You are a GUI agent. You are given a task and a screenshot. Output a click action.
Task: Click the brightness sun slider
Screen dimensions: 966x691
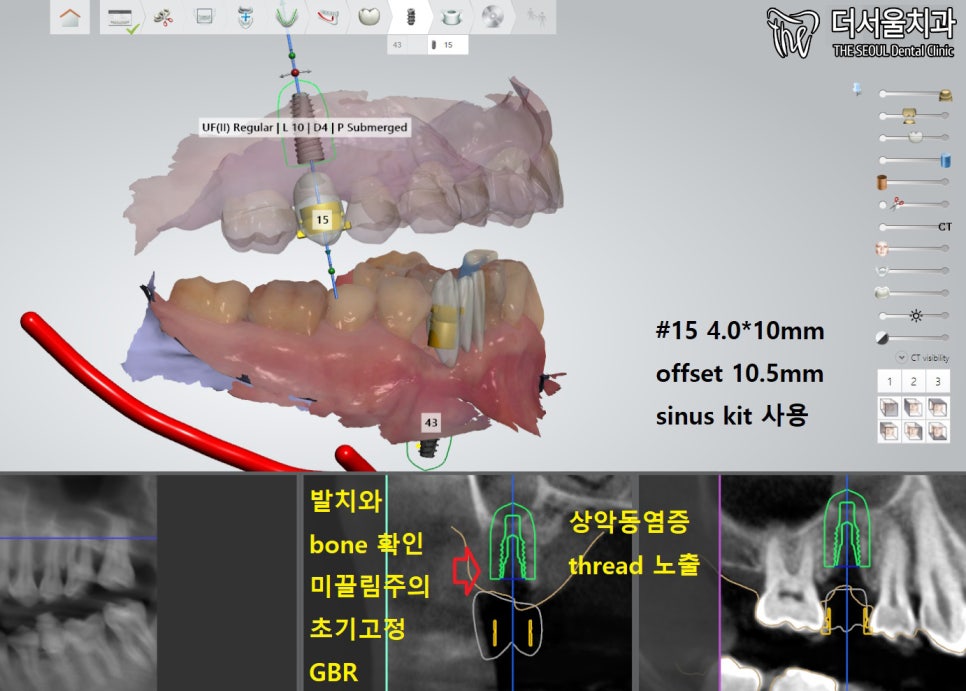(912, 315)
